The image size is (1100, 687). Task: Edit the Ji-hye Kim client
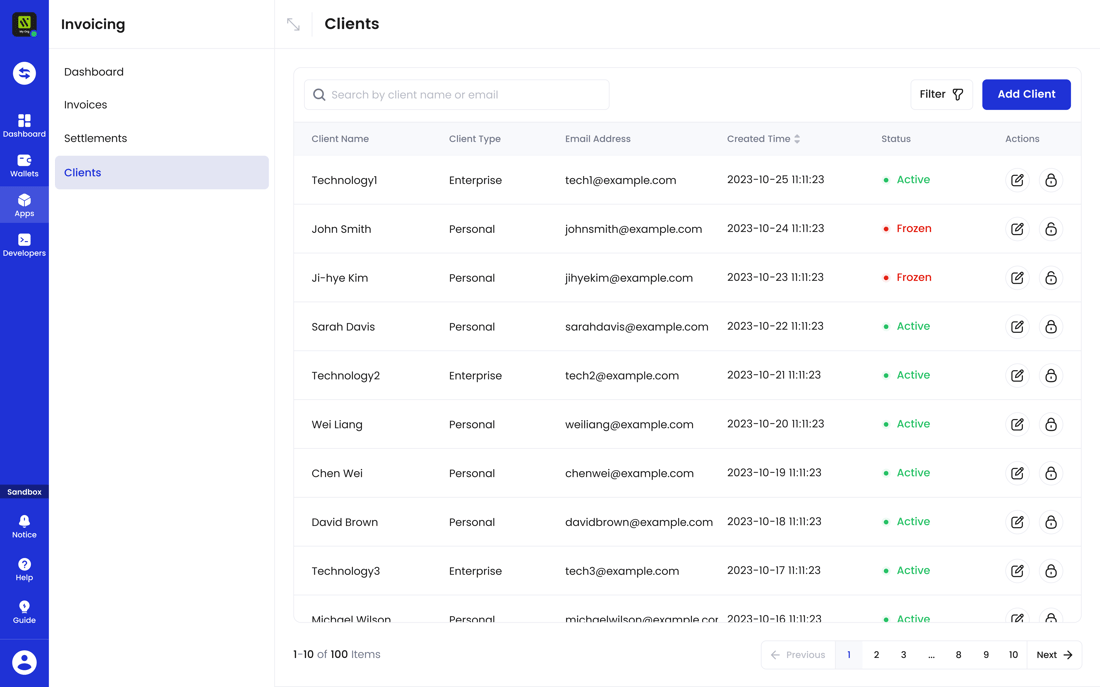[x=1017, y=278]
